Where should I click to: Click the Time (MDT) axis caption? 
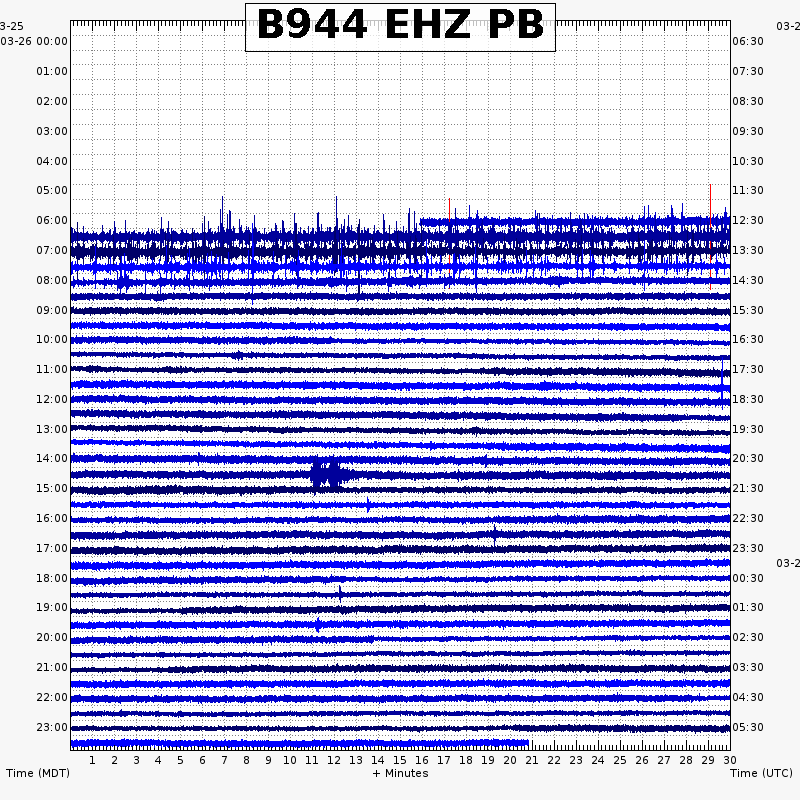[x=38, y=773]
